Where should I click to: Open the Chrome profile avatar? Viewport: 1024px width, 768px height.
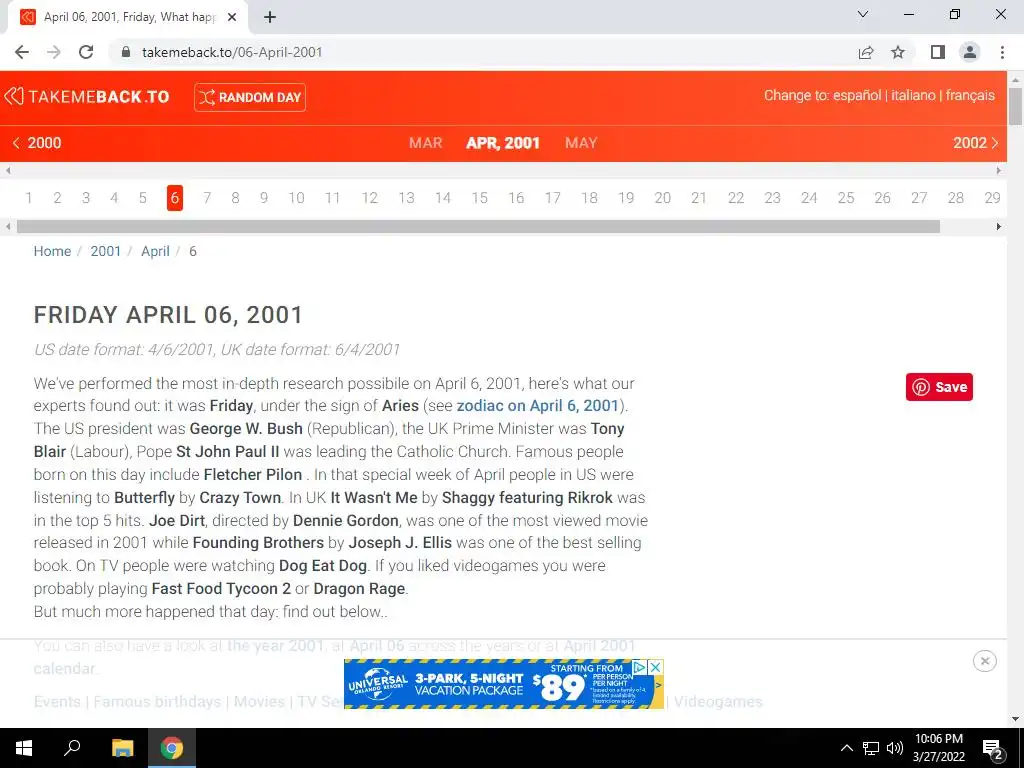(970, 52)
